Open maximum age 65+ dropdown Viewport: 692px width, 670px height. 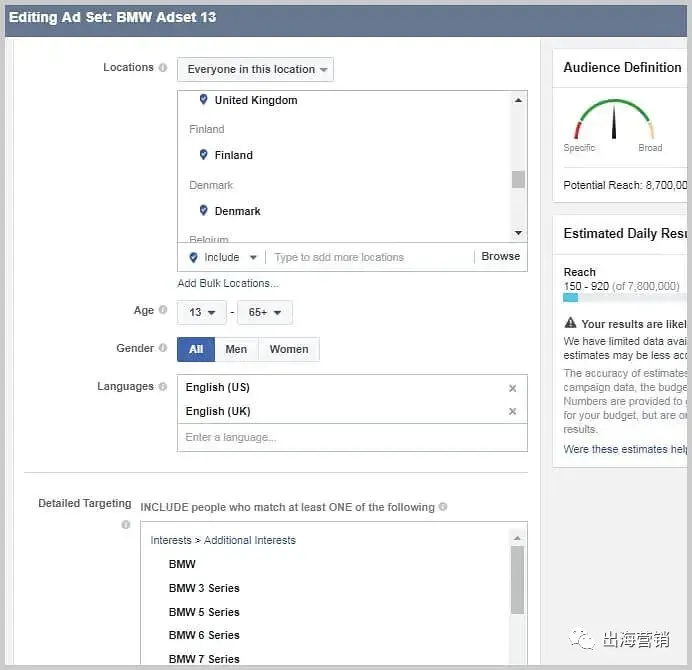265,312
